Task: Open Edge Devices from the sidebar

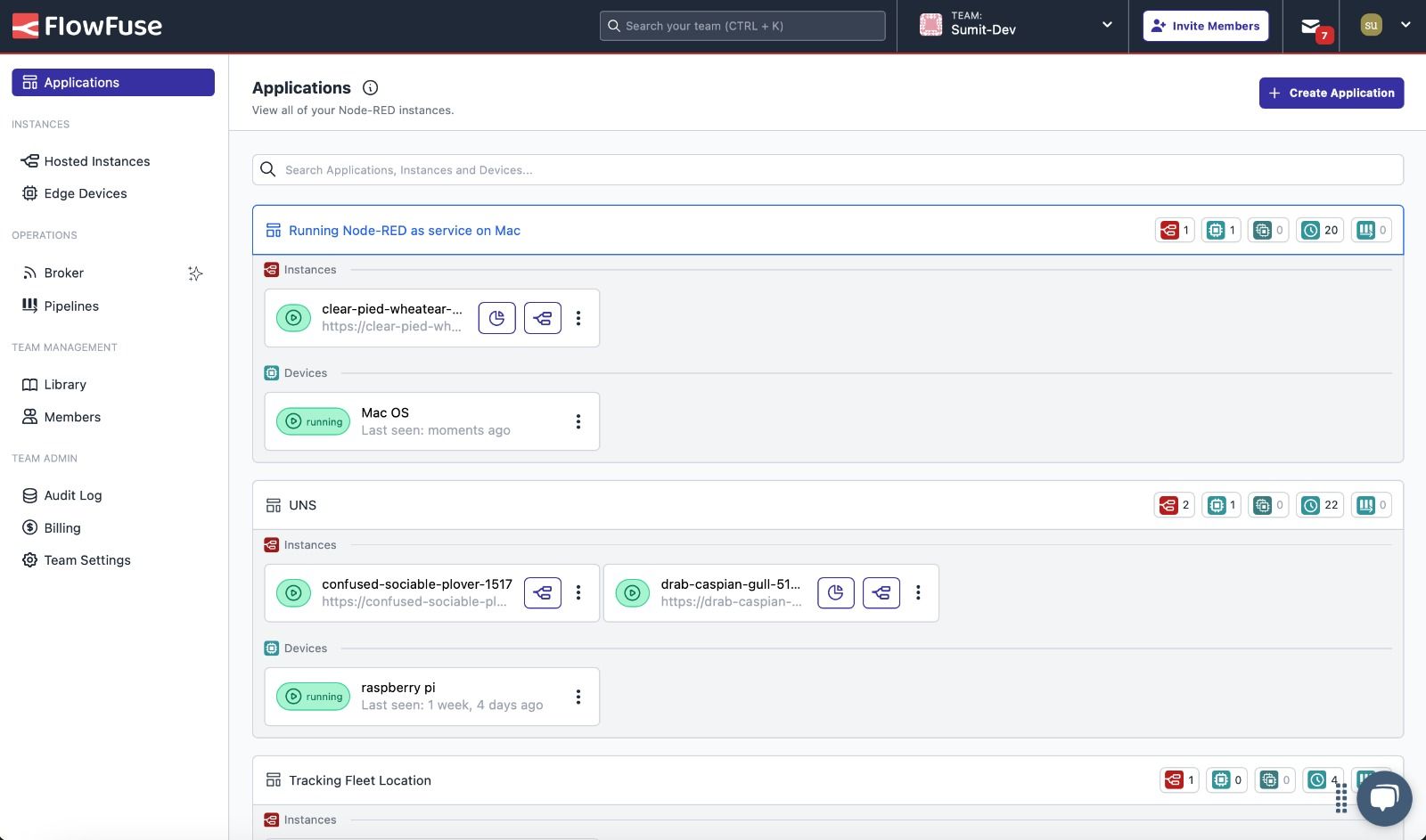Action: click(x=86, y=193)
